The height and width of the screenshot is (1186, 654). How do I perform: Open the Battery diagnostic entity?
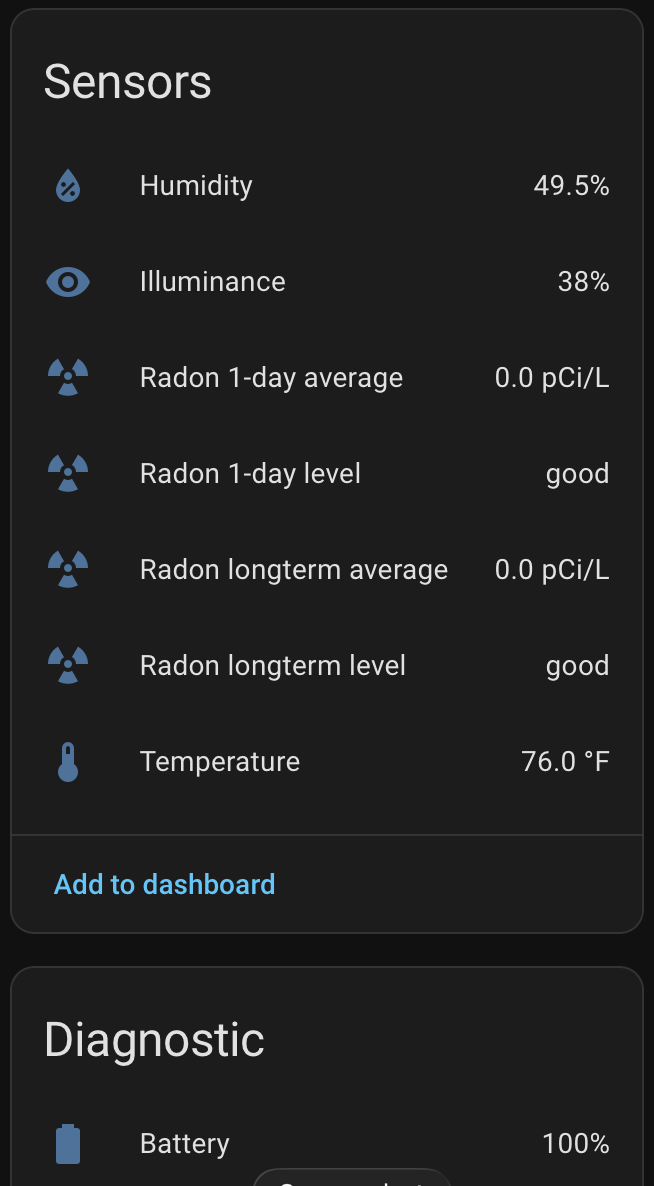(327, 1144)
